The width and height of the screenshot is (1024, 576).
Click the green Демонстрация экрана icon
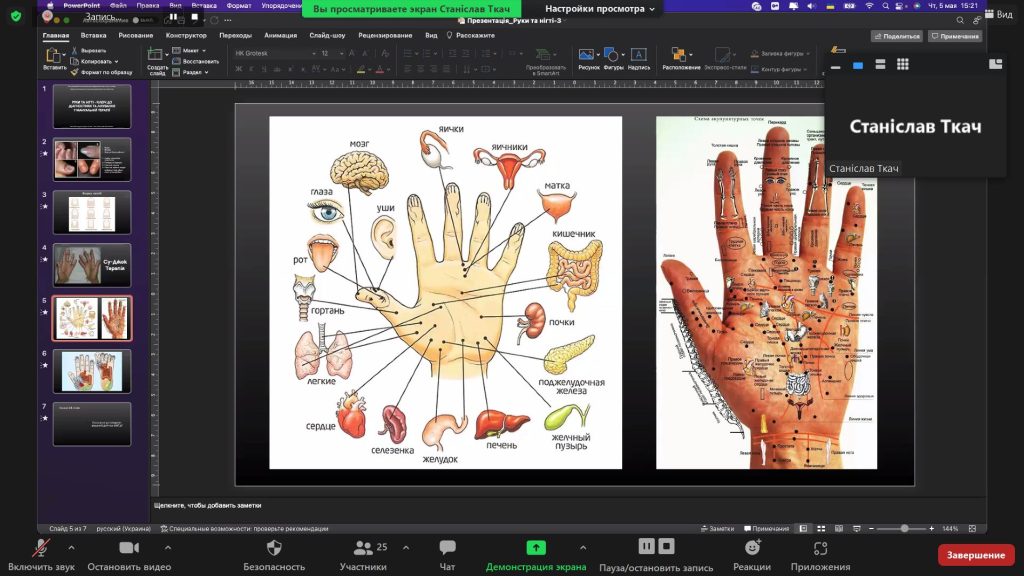(536, 547)
